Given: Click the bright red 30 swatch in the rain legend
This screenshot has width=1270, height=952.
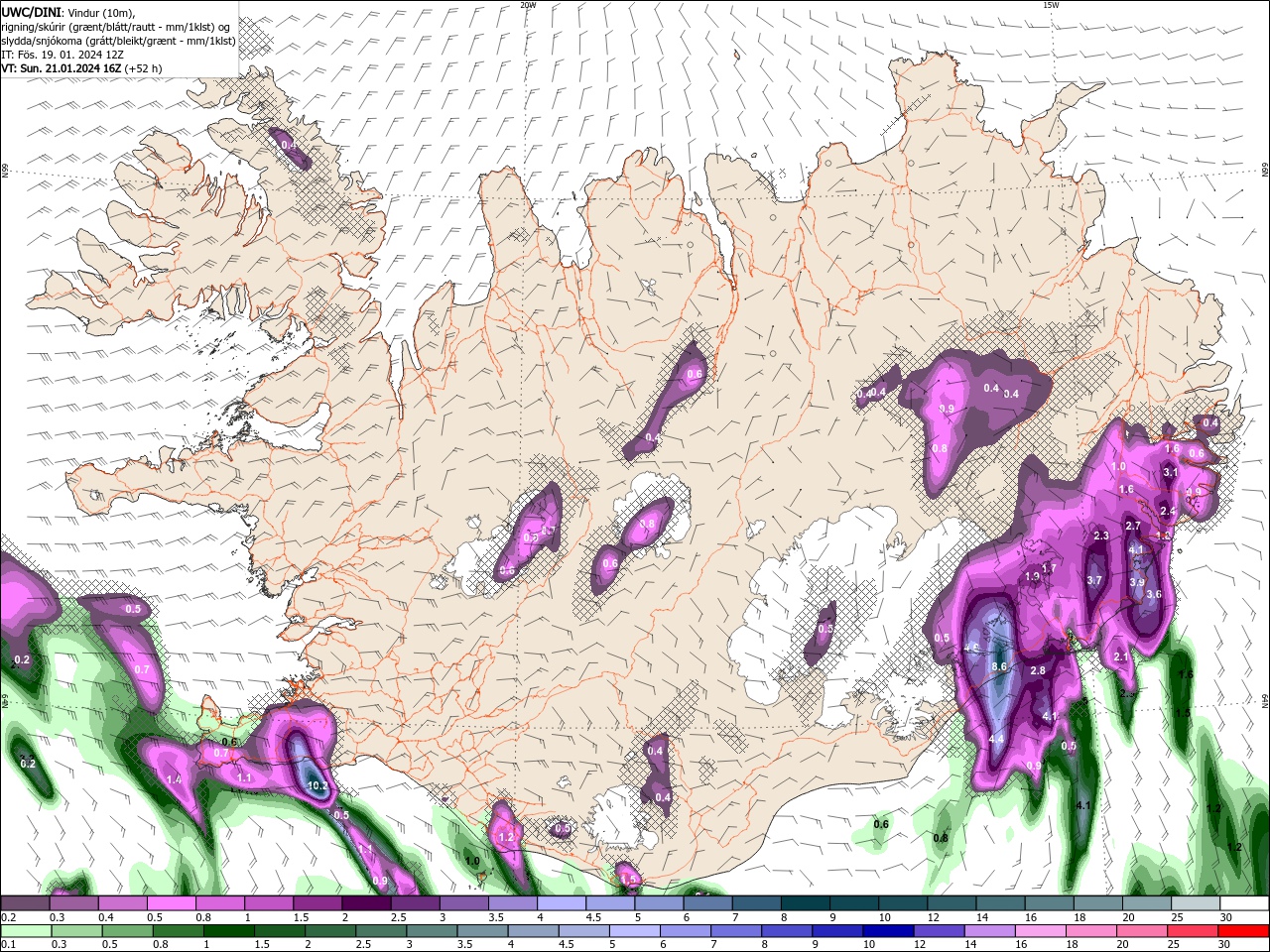Looking at the screenshot, I should (1244, 931).
